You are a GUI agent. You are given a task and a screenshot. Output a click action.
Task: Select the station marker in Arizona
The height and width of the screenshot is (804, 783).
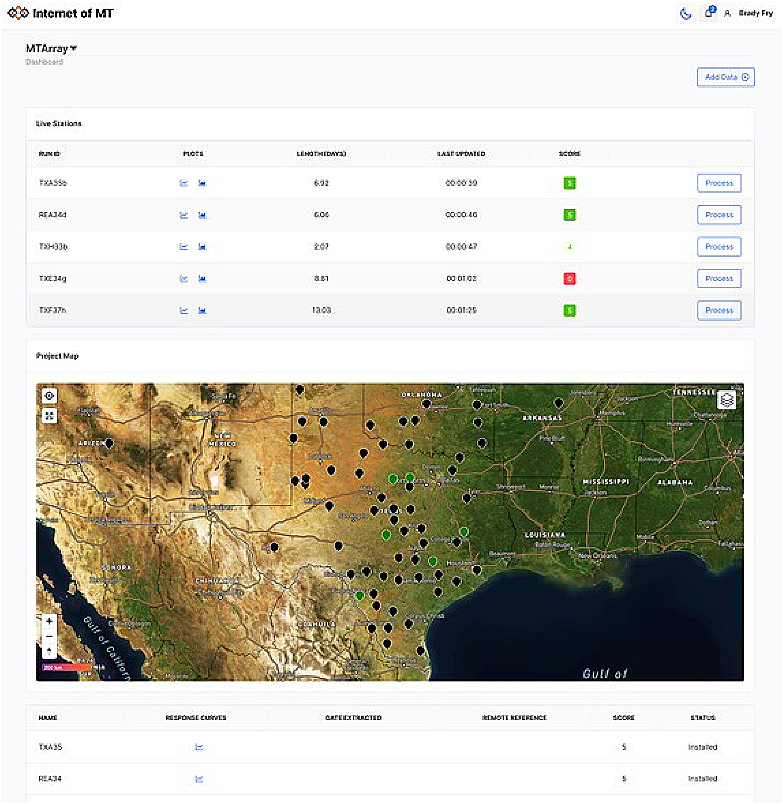(109, 443)
